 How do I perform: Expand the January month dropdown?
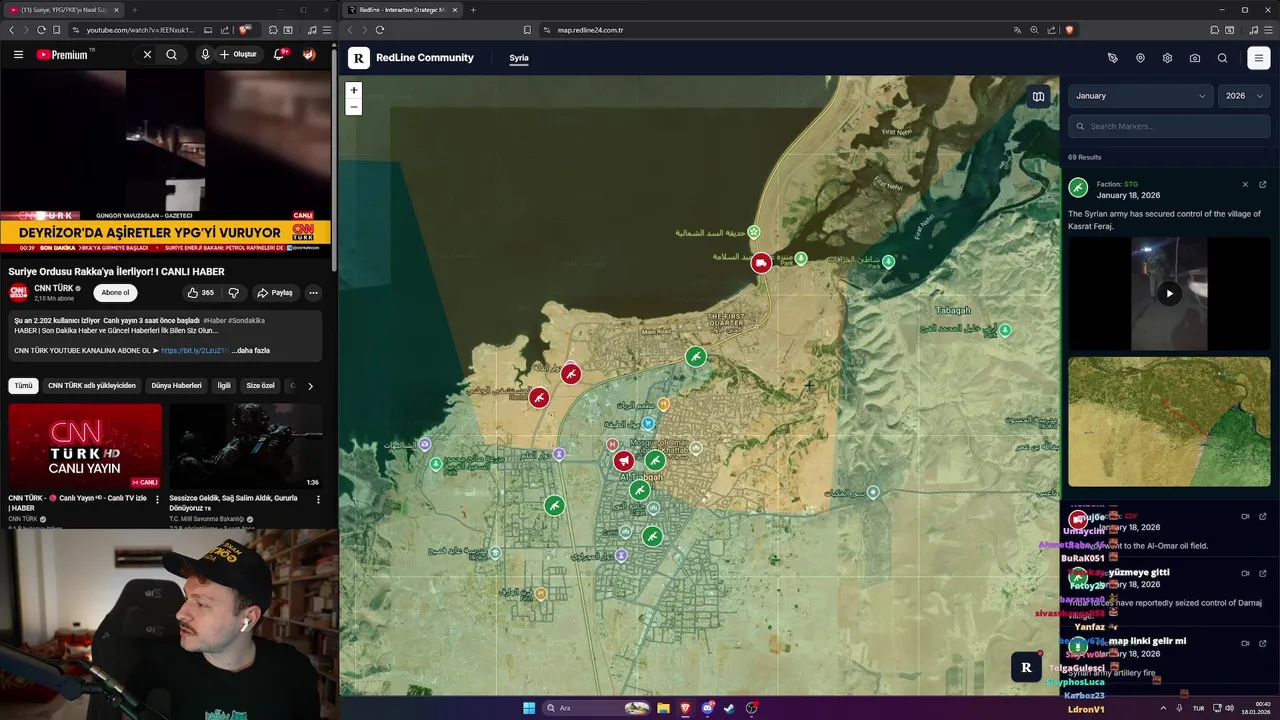pyautogui.click(x=1140, y=96)
